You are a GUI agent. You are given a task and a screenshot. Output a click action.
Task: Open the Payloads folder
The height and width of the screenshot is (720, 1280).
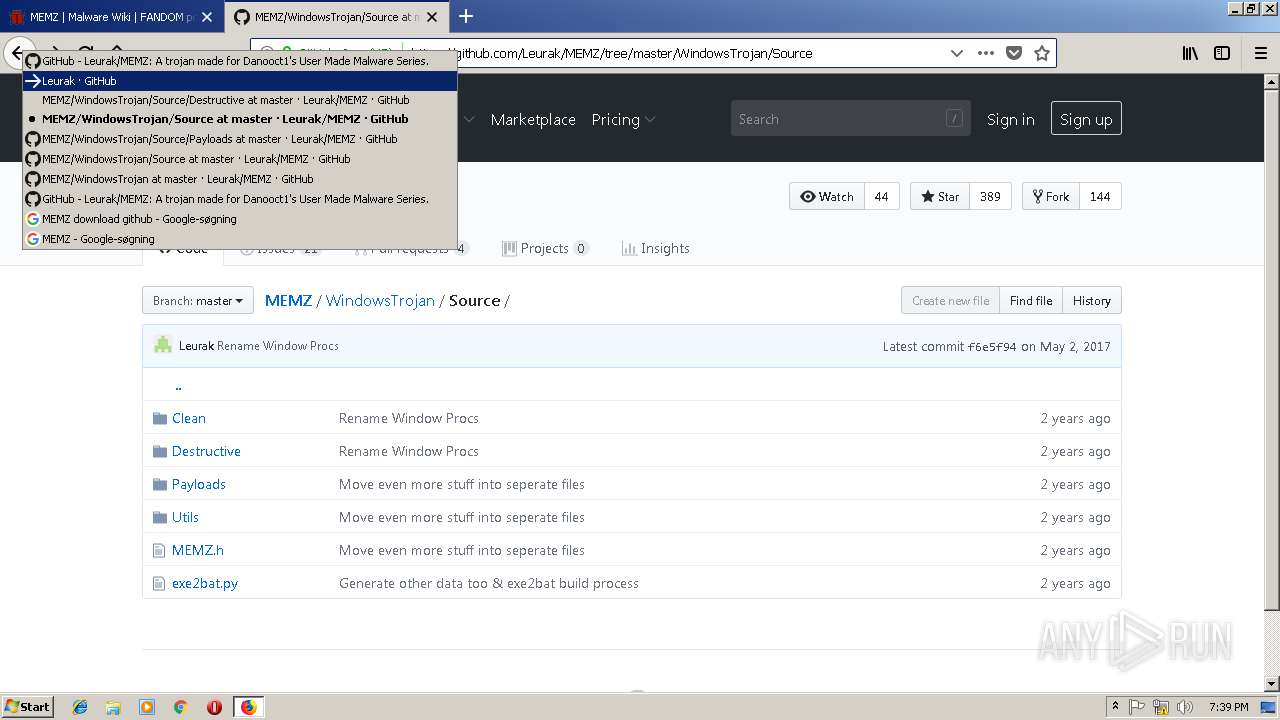point(199,484)
